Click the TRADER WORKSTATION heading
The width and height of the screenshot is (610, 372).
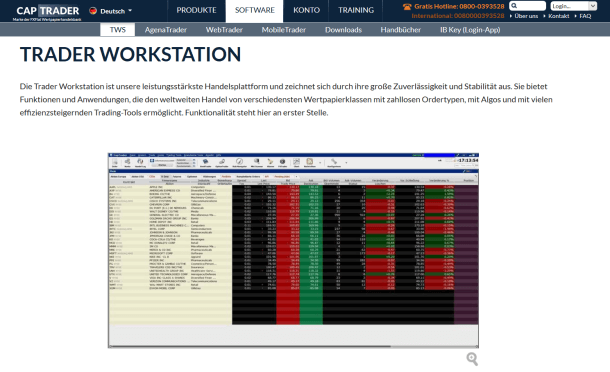(x=130, y=54)
